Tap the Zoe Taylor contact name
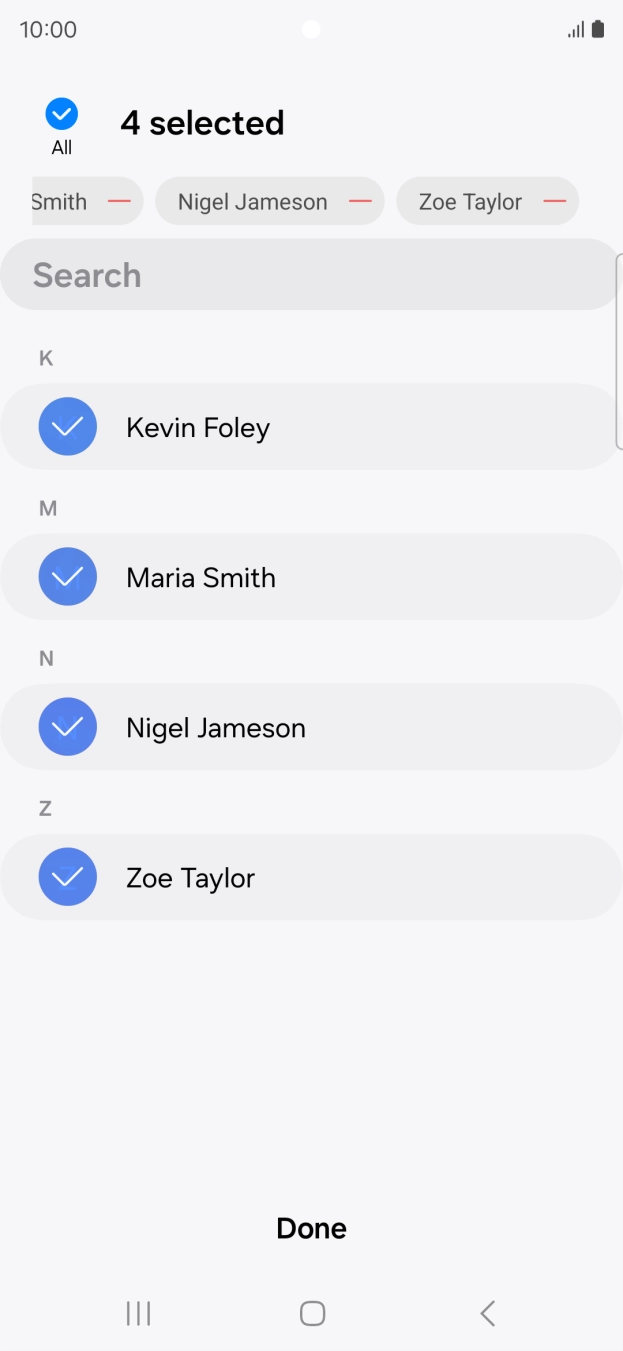 tap(191, 878)
